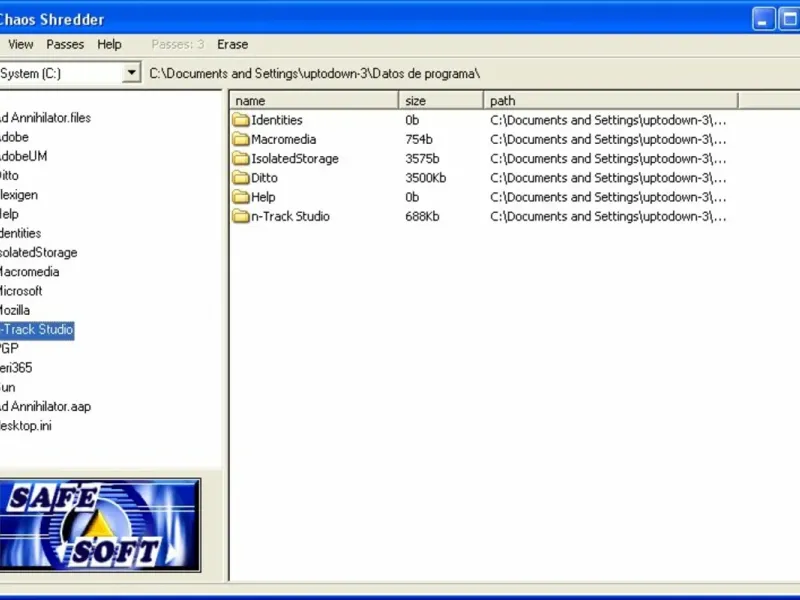Select Identities in the folder tree

20,233
